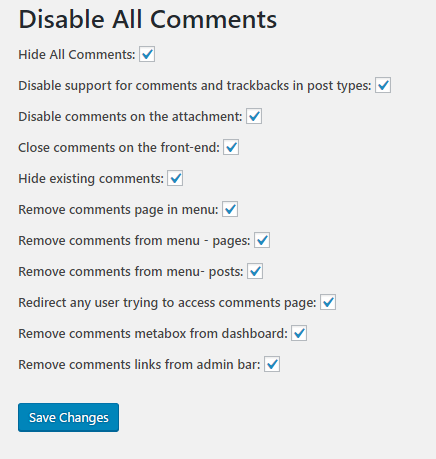The height and width of the screenshot is (459, 436).
Task: Click 'Disable comments on the attachment:' label text
Action: click(x=130, y=117)
